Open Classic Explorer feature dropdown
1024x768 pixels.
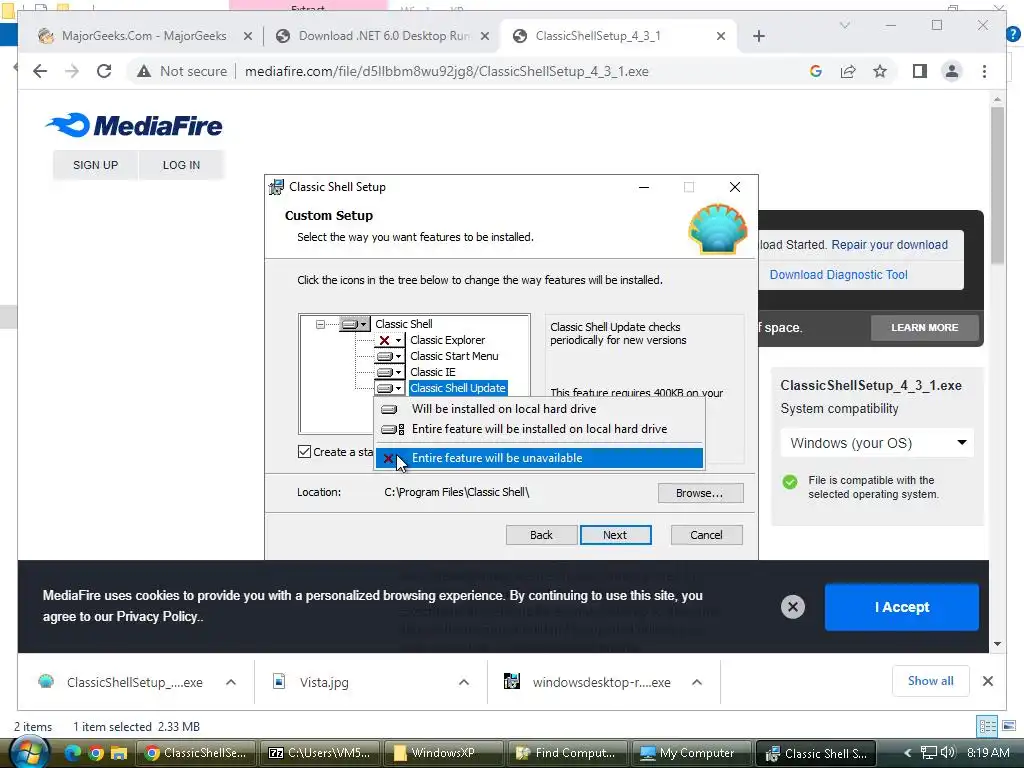click(x=389, y=340)
